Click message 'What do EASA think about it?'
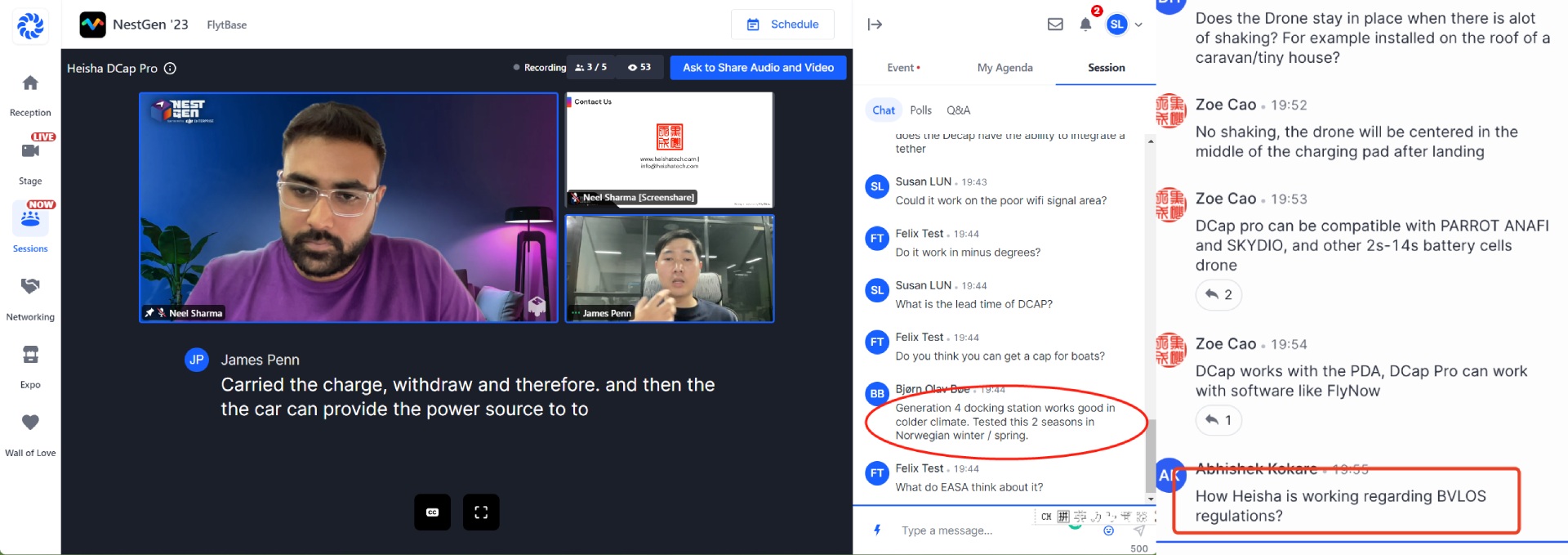The height and width of the screenshot is (555, 1568). click(969, 487)
